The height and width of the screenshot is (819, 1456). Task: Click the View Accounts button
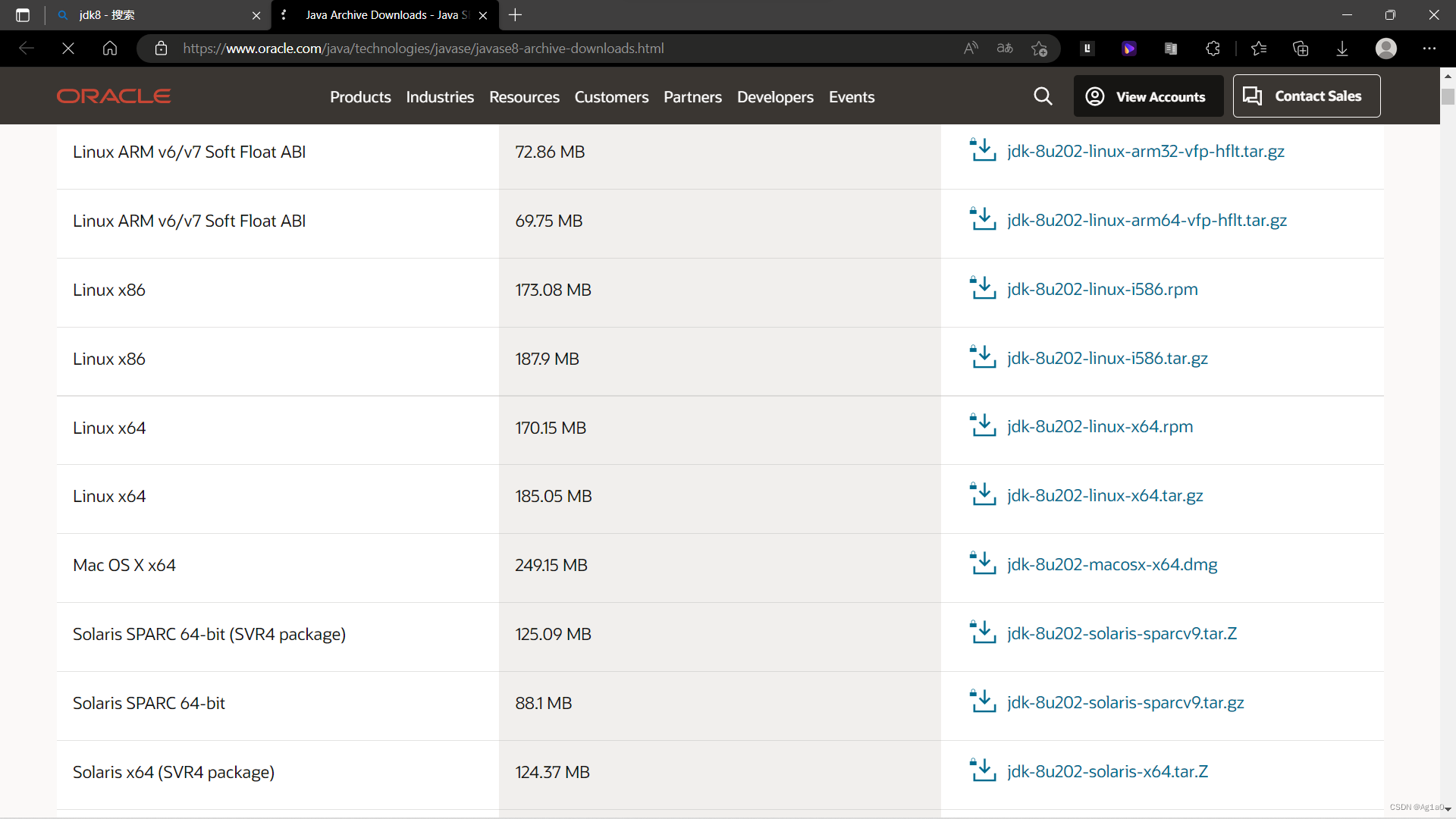click(1148, 96)
